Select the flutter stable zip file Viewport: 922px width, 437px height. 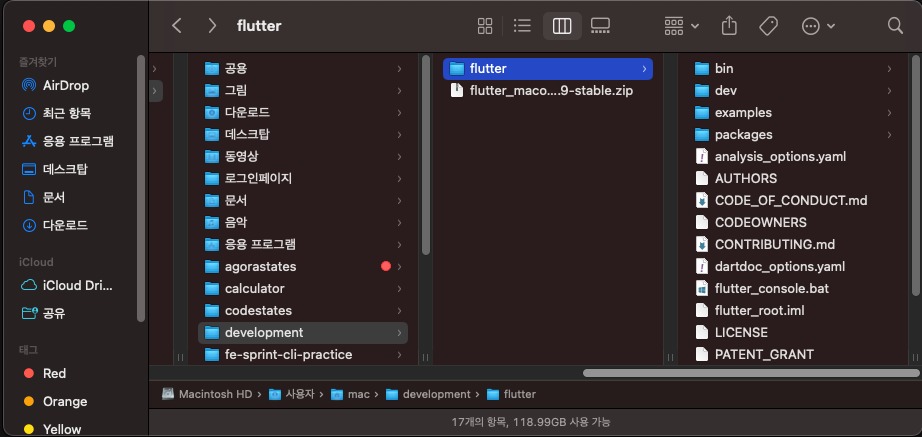[x=547, y=91]
